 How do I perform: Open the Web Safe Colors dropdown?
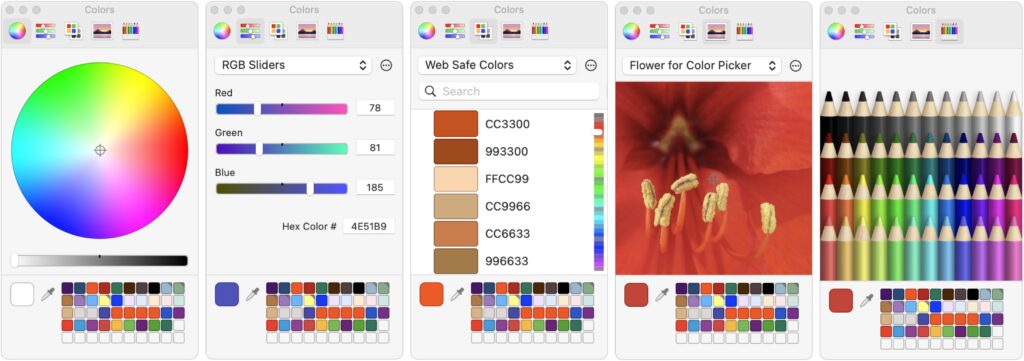[x=497, y=65]
